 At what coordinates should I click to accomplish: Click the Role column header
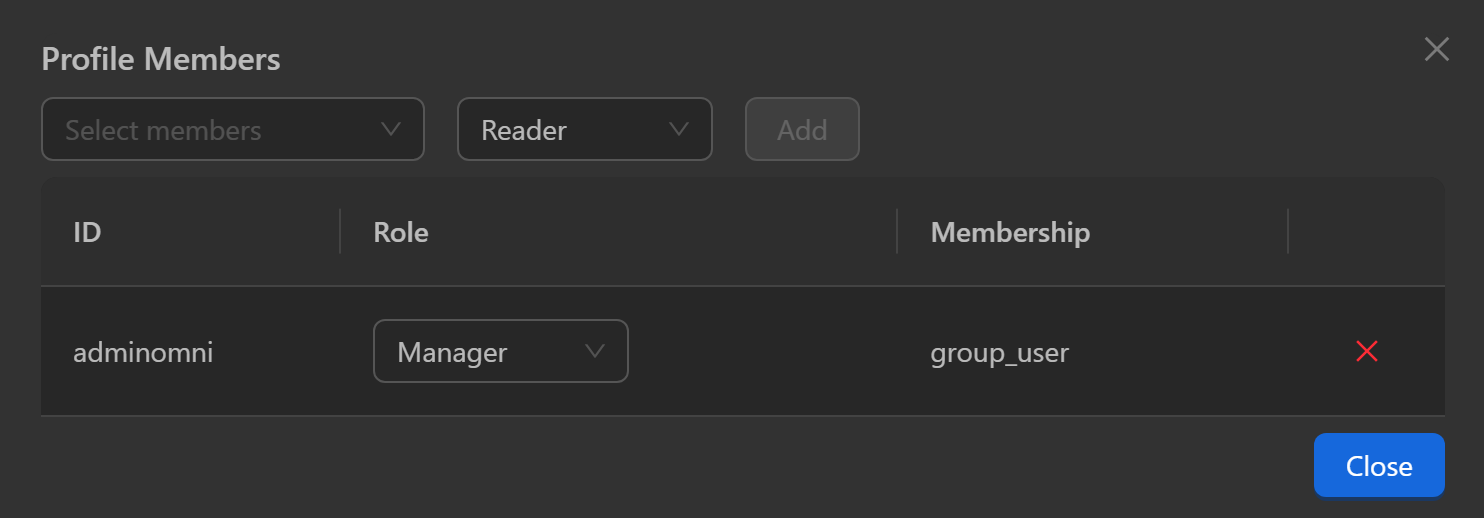click(x=401, y=232)
